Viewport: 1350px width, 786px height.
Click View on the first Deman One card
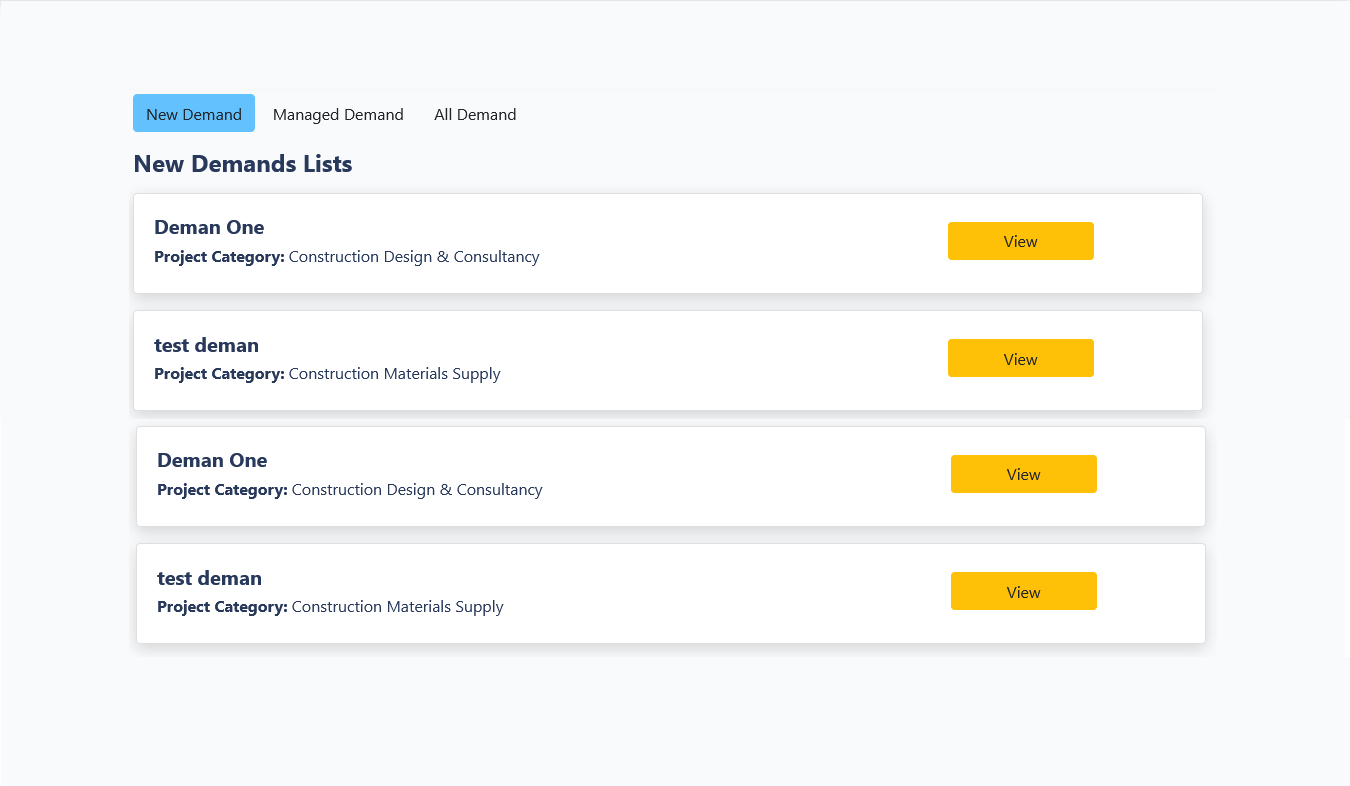1020,241
